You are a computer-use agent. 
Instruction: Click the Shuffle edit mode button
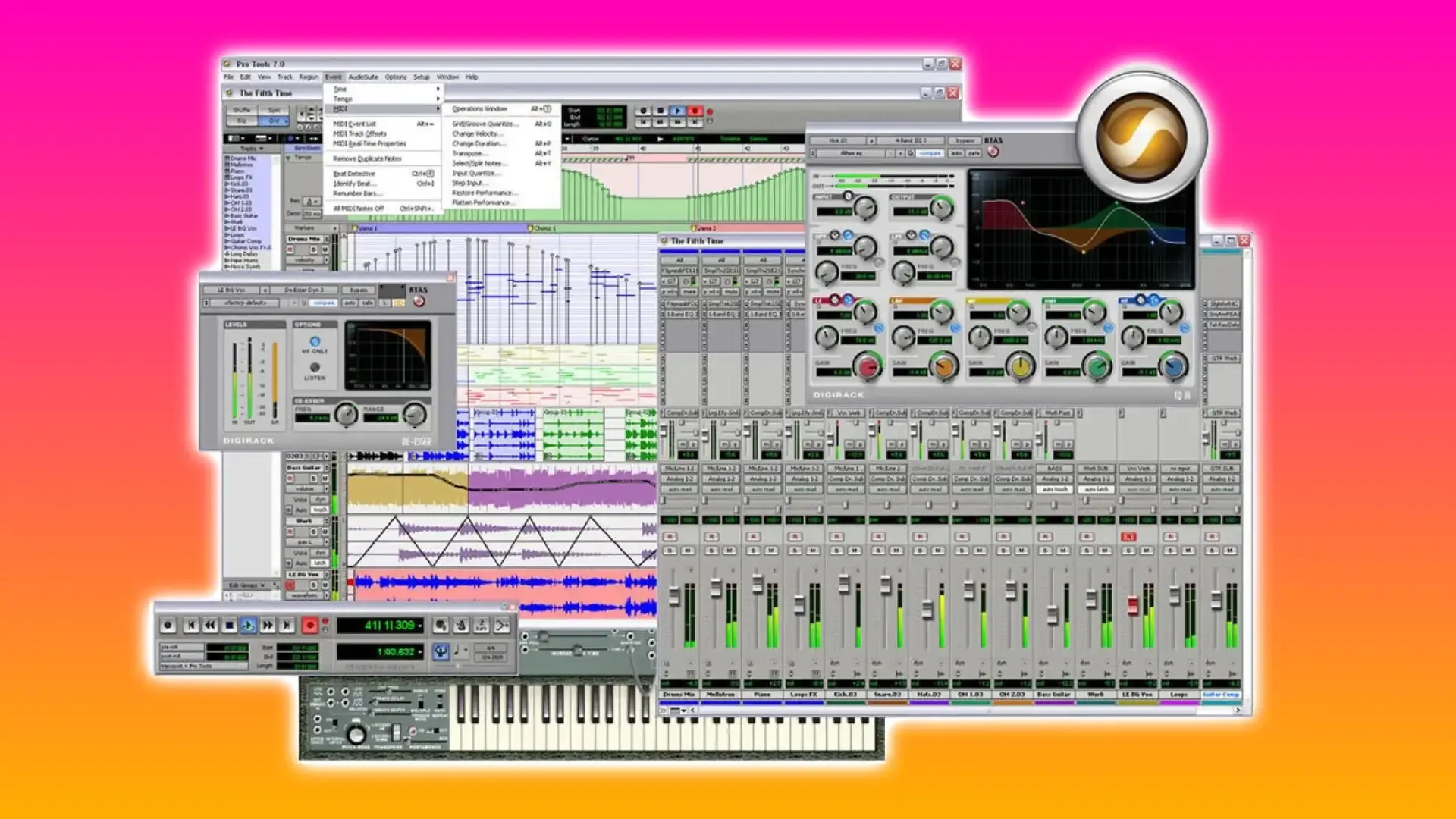[242, 110]
